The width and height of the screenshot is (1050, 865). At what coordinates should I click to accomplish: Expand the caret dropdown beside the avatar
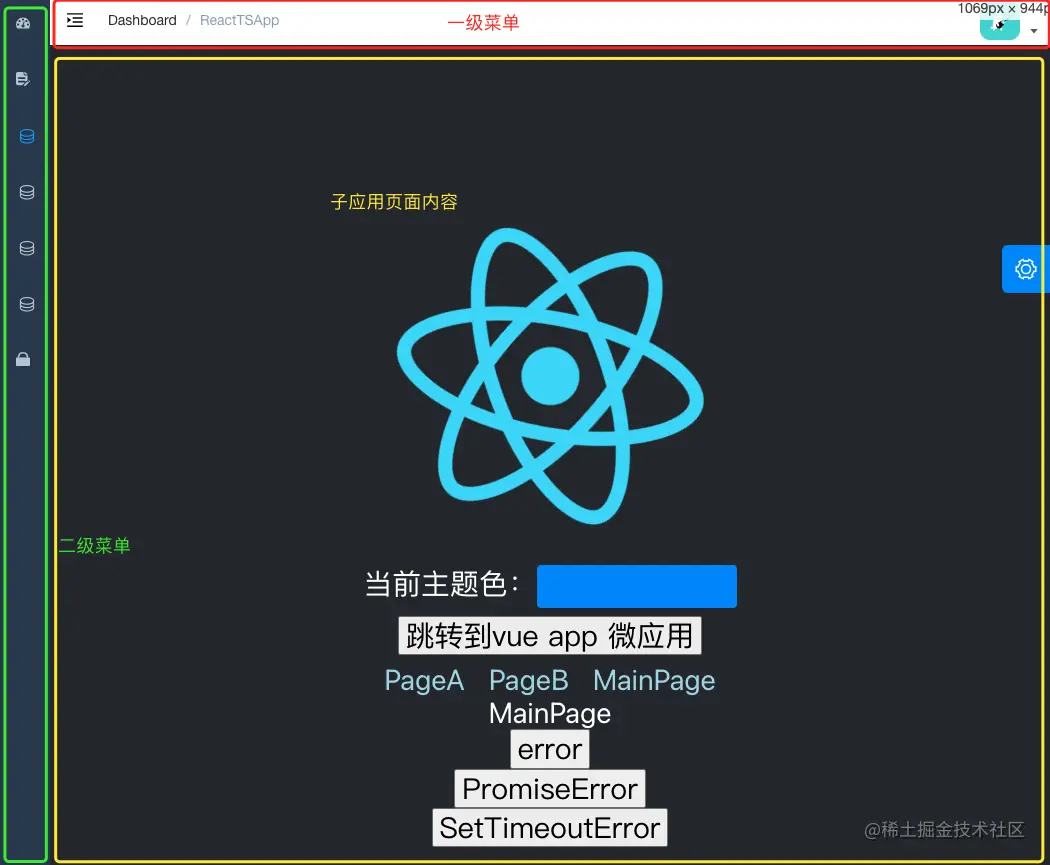(x=1034, y=31)
